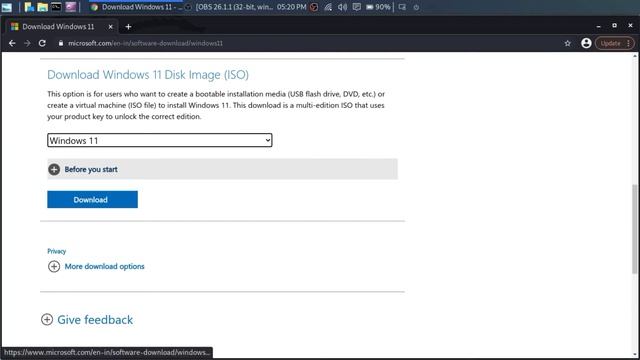This screenshot has width=640, height=360.
Task: View site security via the padlock icon
Action: [61, 43]
